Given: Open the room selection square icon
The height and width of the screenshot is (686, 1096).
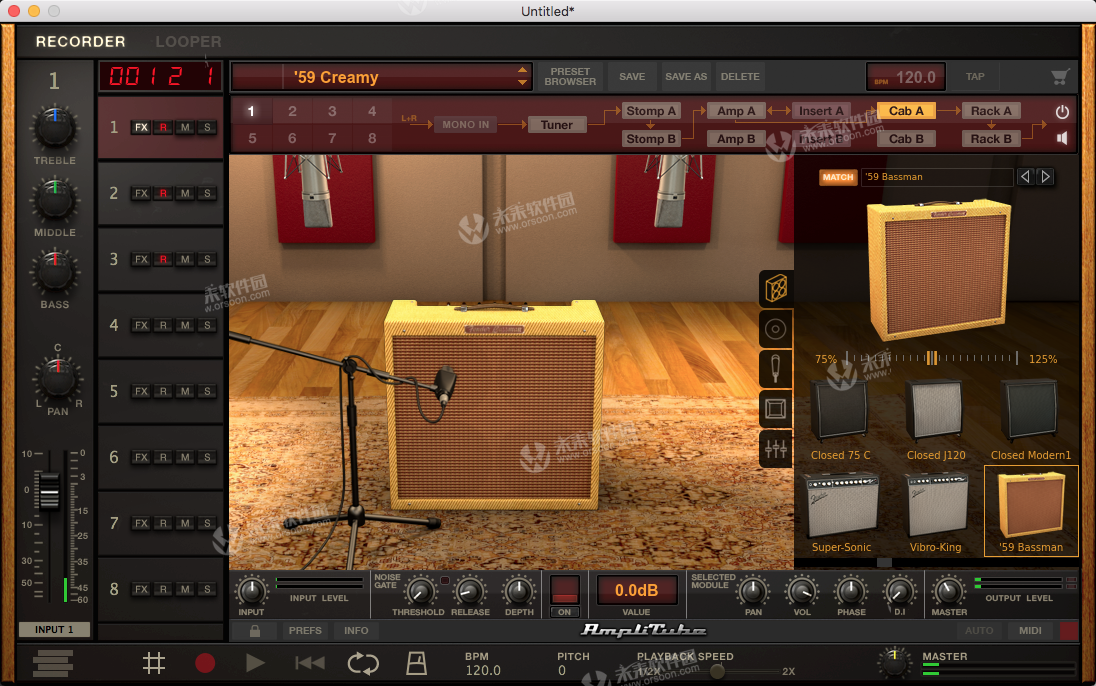Looking at the screenshot, I should point(776,408).
